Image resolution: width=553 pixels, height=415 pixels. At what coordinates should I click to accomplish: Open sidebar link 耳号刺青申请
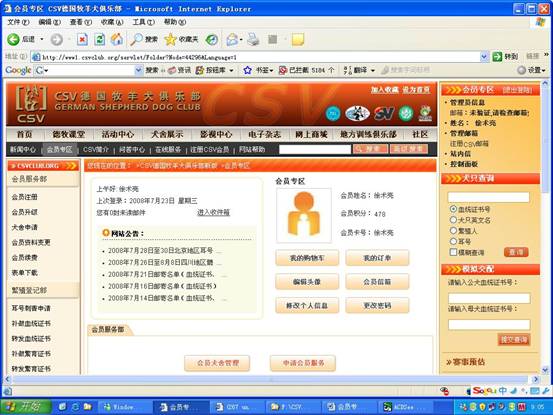(x=31, y=308)
